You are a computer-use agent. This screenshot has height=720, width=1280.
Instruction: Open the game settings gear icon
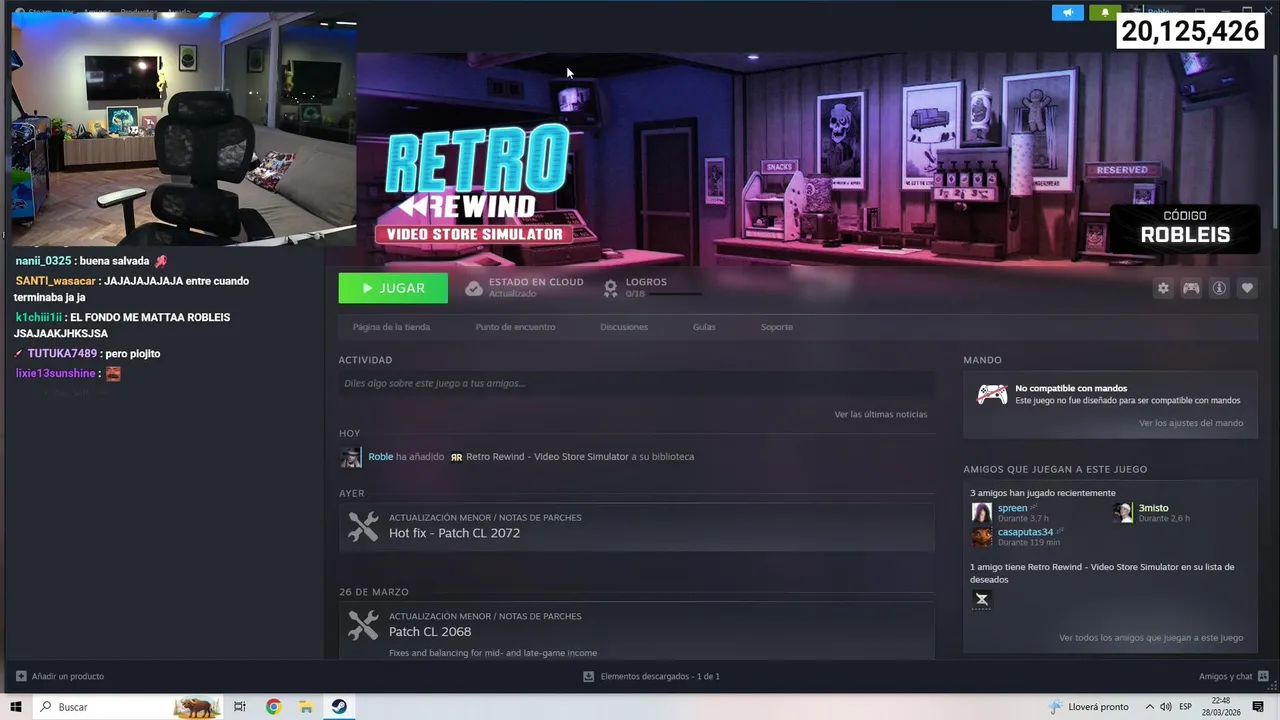(1163, 288)
